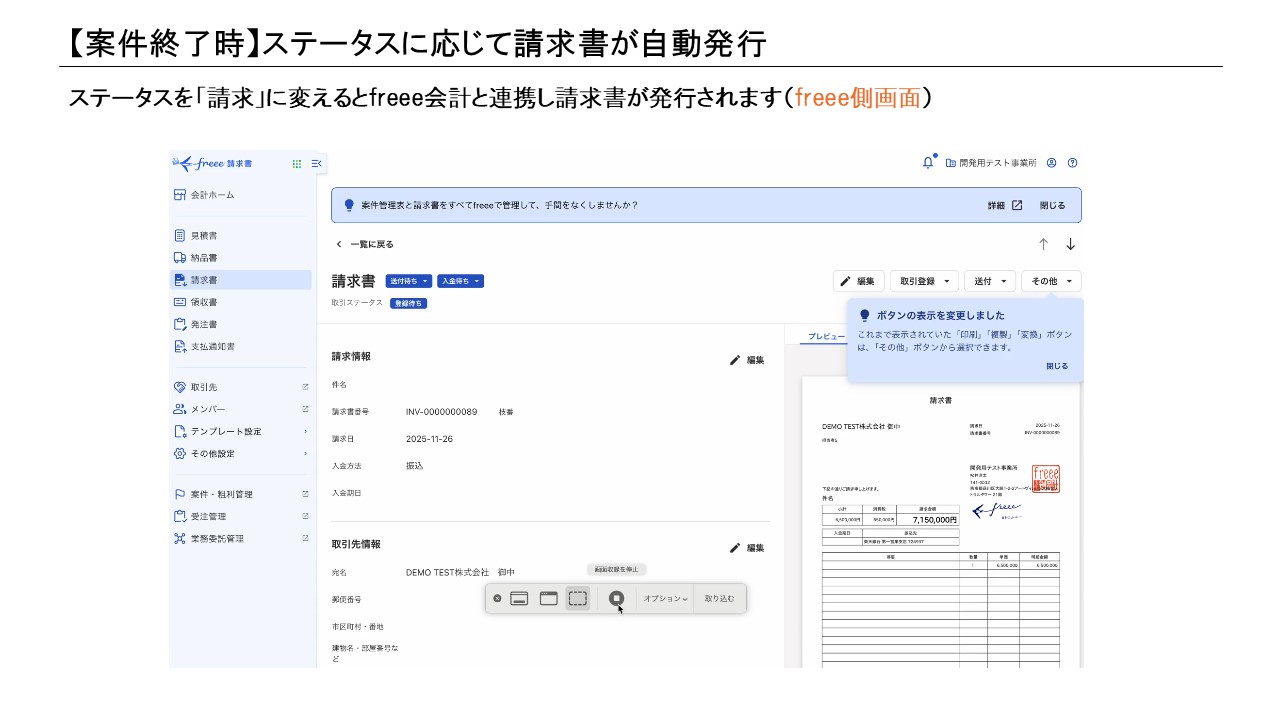Viewport: 1280px width, 720px height.
Task: Switch capture mode to window recording
Action: click(549, 597)
